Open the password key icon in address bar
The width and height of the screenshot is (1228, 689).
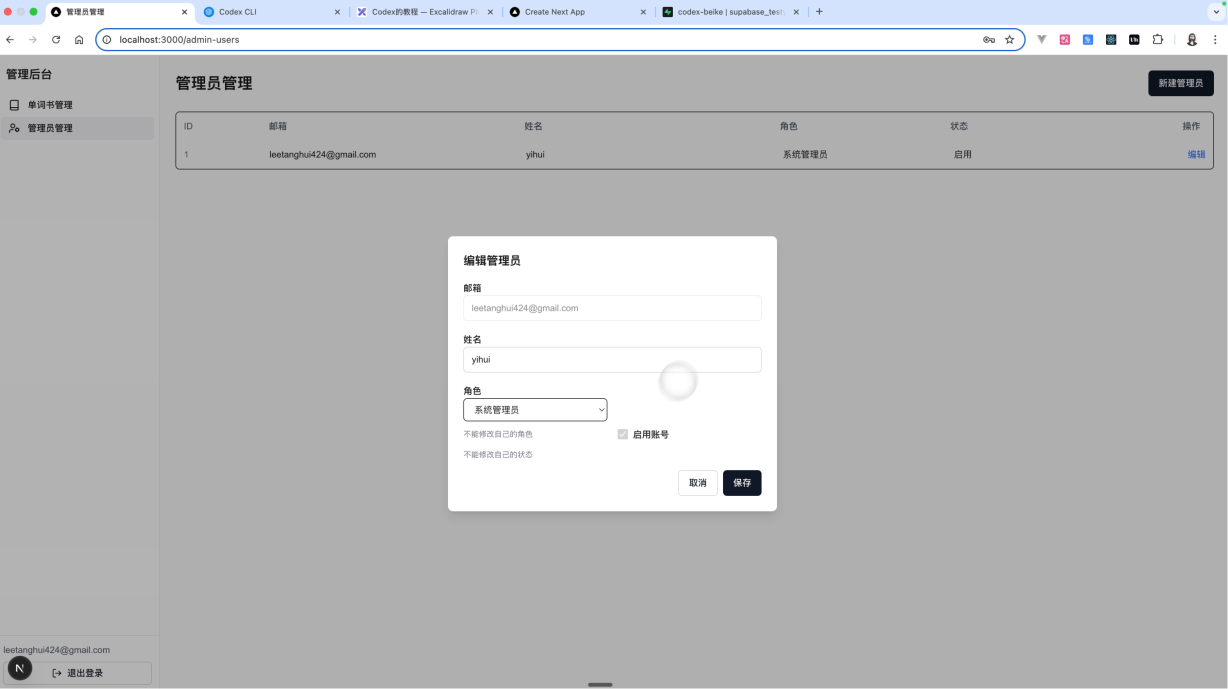(x=988, y=40)
